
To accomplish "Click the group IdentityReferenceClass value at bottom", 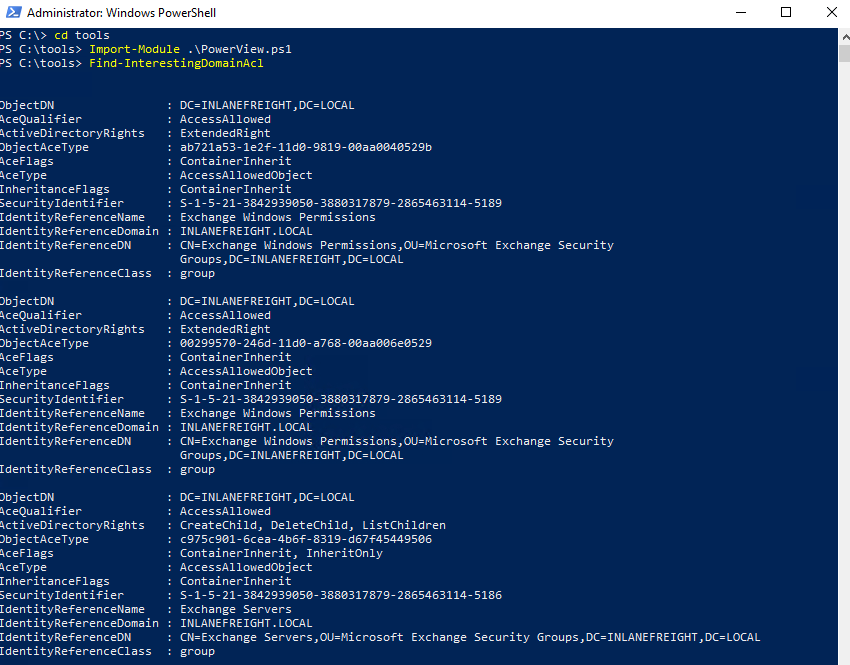I will click(x=197, y=651).
